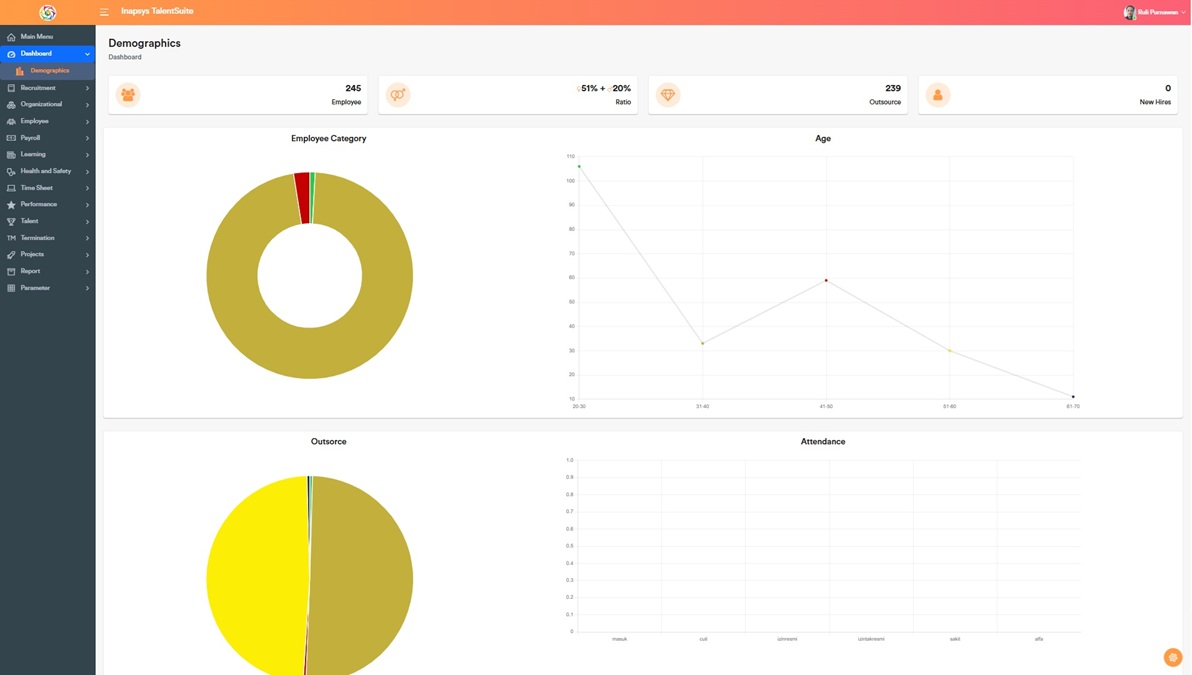Click the Time Sheet laptop icon

[11, 188]
